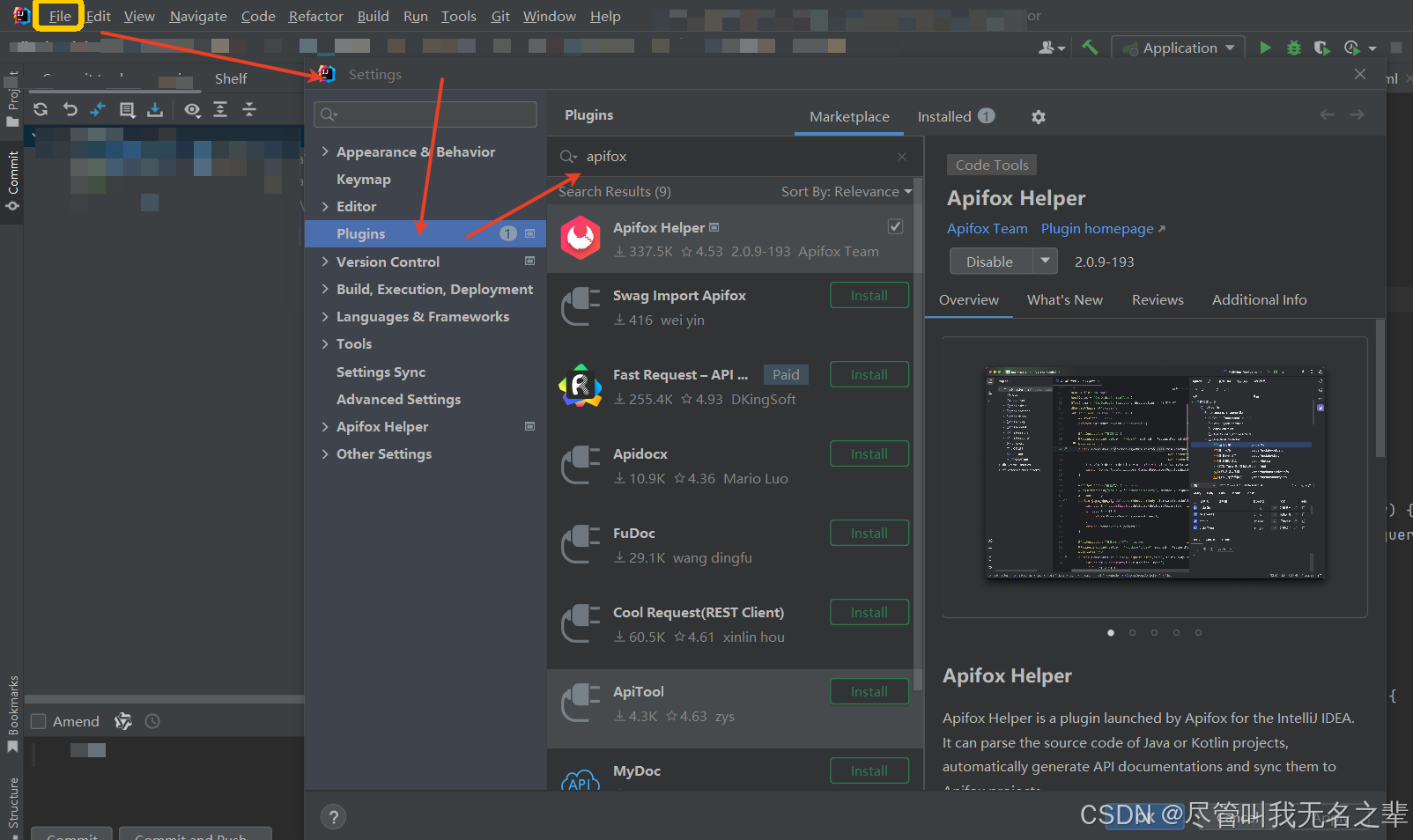Screen dimensions: 1413x840
Task: Click the green Debug bug icon
Action: coord(1293,48)
